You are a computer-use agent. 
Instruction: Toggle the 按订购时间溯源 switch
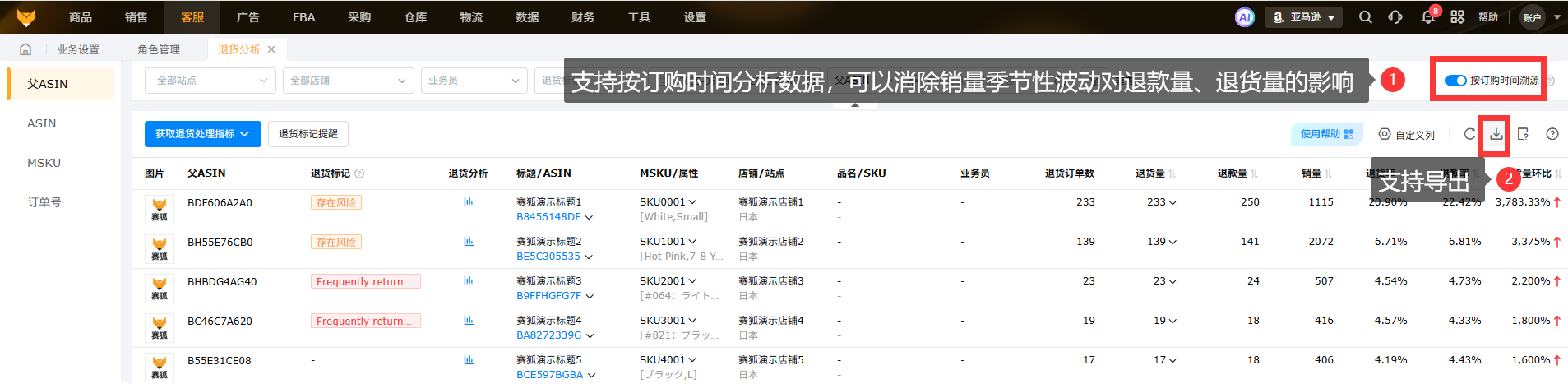1456,81
